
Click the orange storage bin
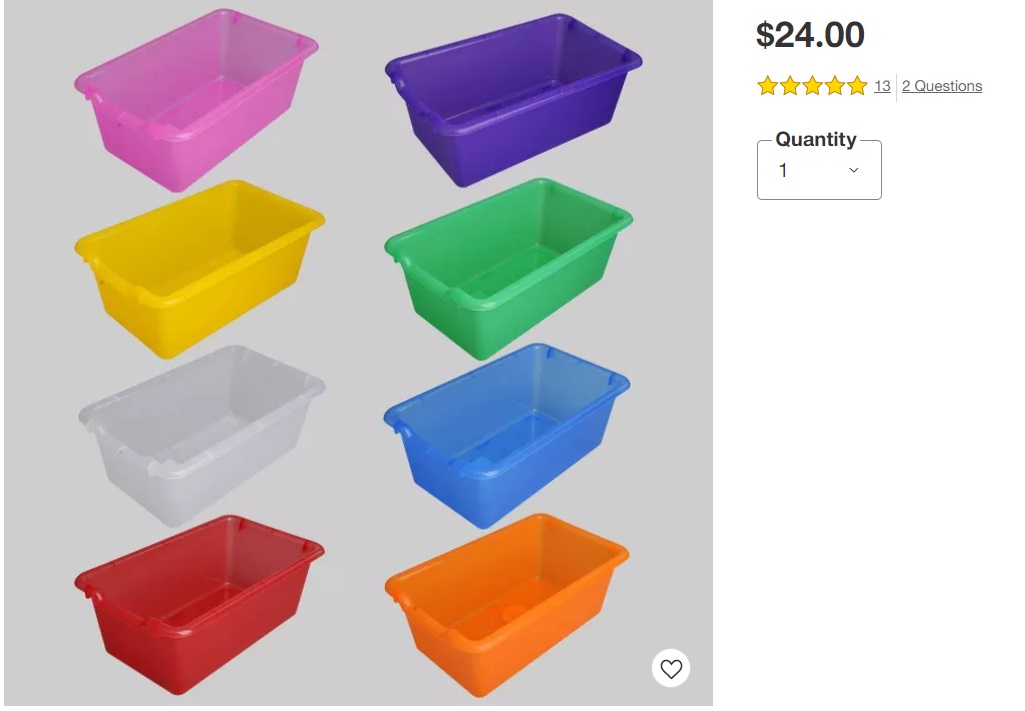pos(507,605)
